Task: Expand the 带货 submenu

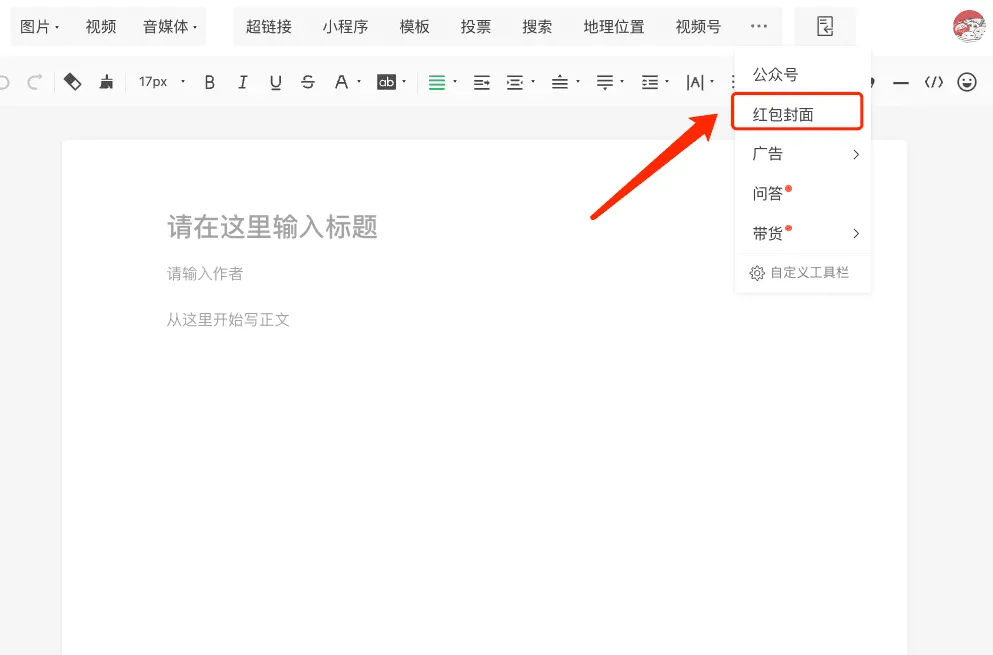Action: click(857, 233)
